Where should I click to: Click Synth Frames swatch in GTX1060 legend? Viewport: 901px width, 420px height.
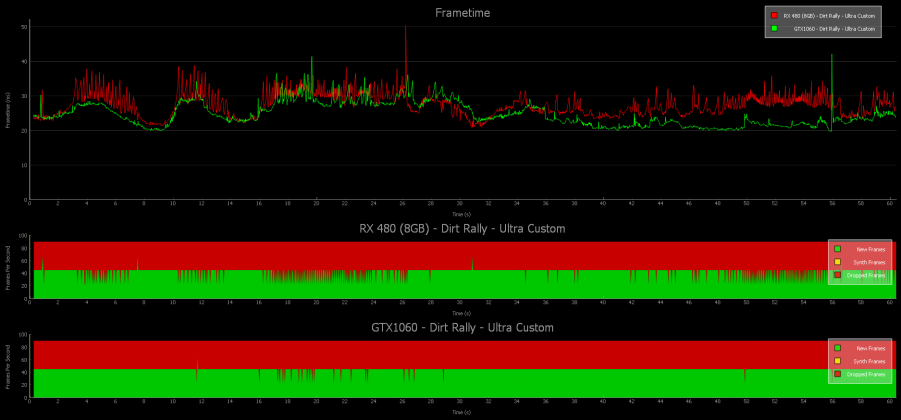(x=837, y=360)
